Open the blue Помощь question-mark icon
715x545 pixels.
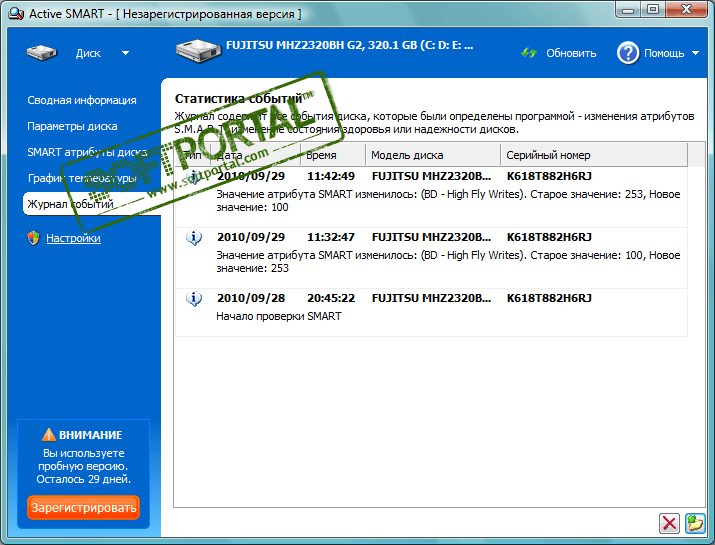click(x=628, y=53)
